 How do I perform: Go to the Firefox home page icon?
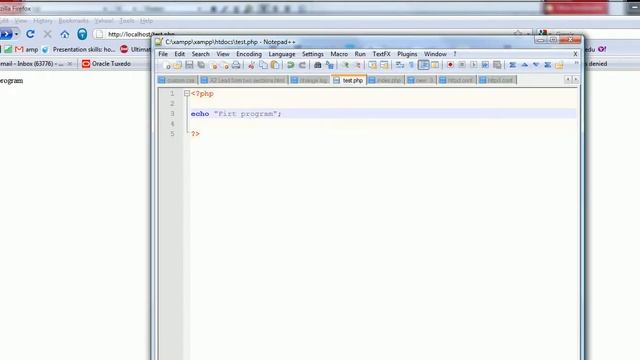[64, 34]
